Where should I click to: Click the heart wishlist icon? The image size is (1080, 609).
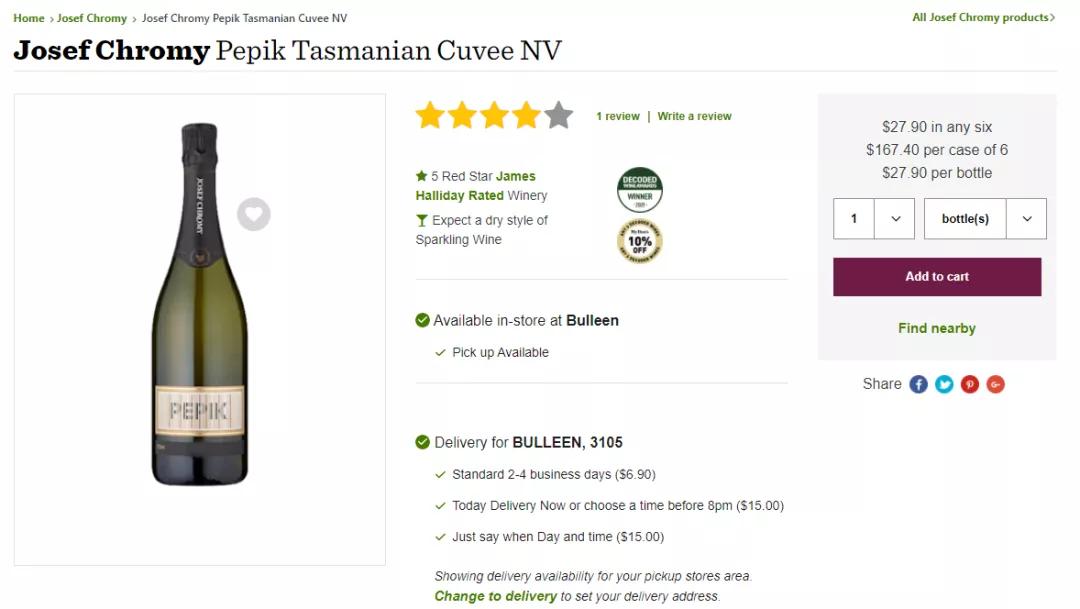(254, 214)
